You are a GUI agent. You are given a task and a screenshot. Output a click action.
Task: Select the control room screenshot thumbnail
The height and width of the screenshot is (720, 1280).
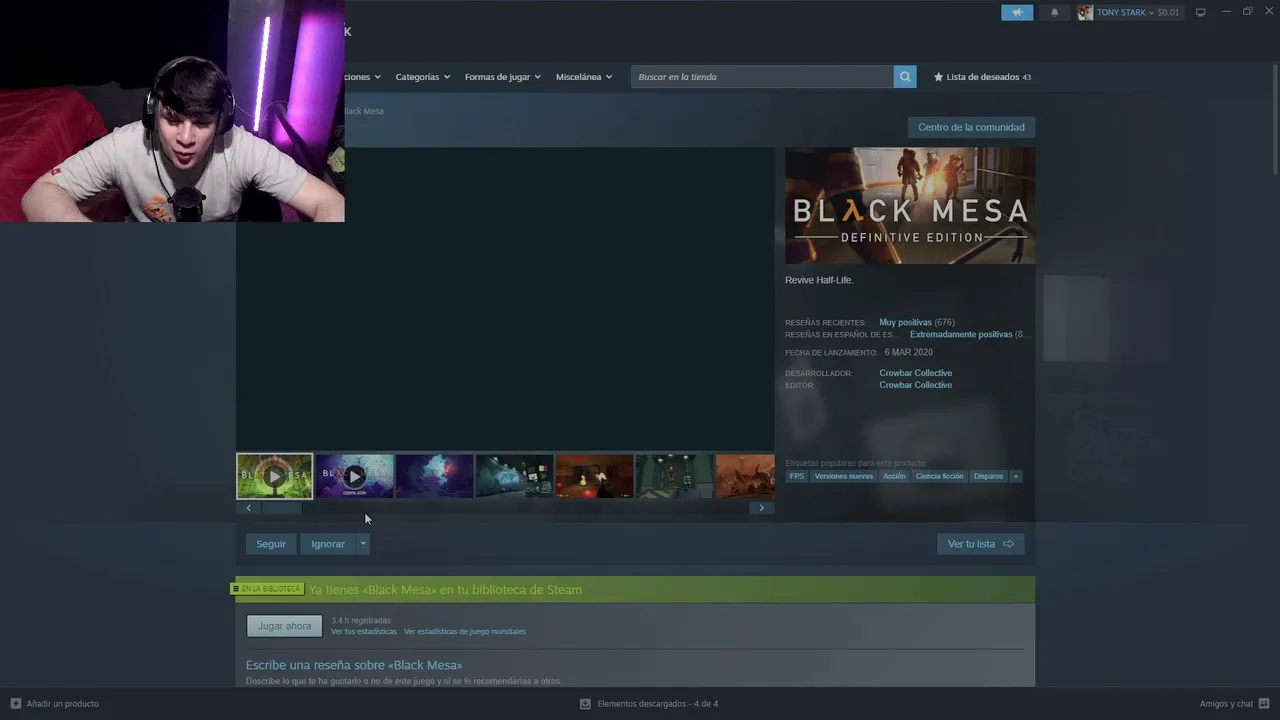(x=515, y=476)
